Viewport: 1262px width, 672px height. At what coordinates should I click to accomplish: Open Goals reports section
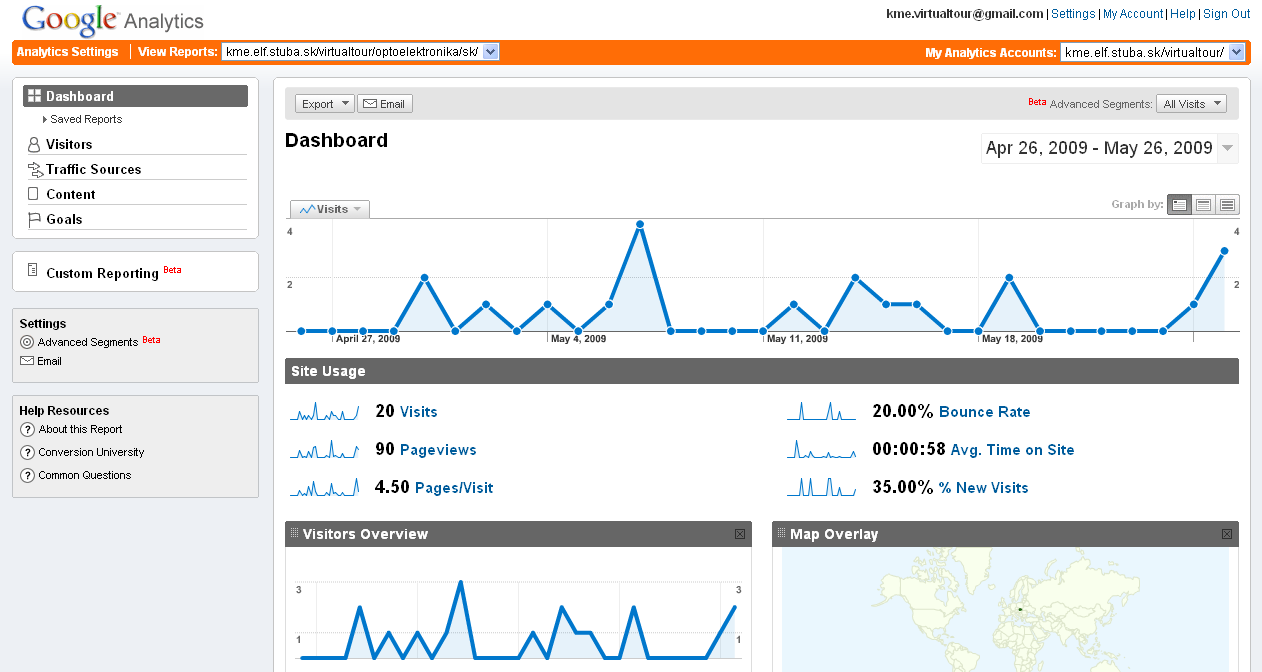[64, 219]
